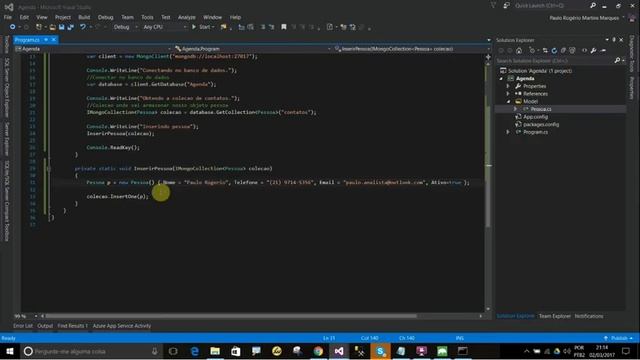Open File Explorer from the taskbar
This screenshot has width=640, height=360.
tap(215, 351)
